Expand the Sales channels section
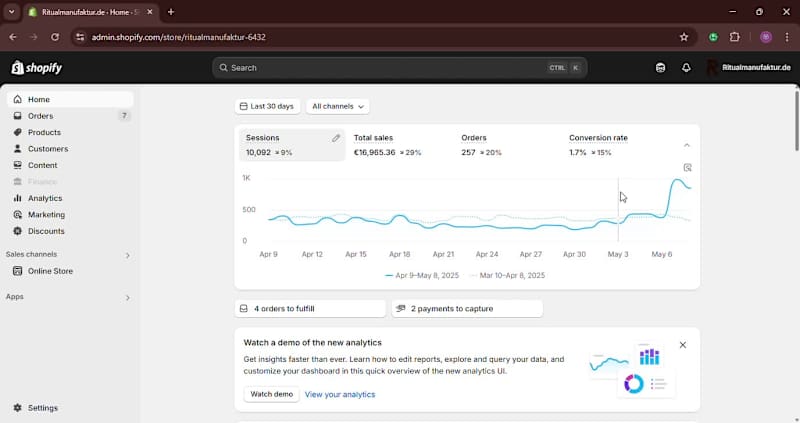800x423 pixels. tap(127, 255)
